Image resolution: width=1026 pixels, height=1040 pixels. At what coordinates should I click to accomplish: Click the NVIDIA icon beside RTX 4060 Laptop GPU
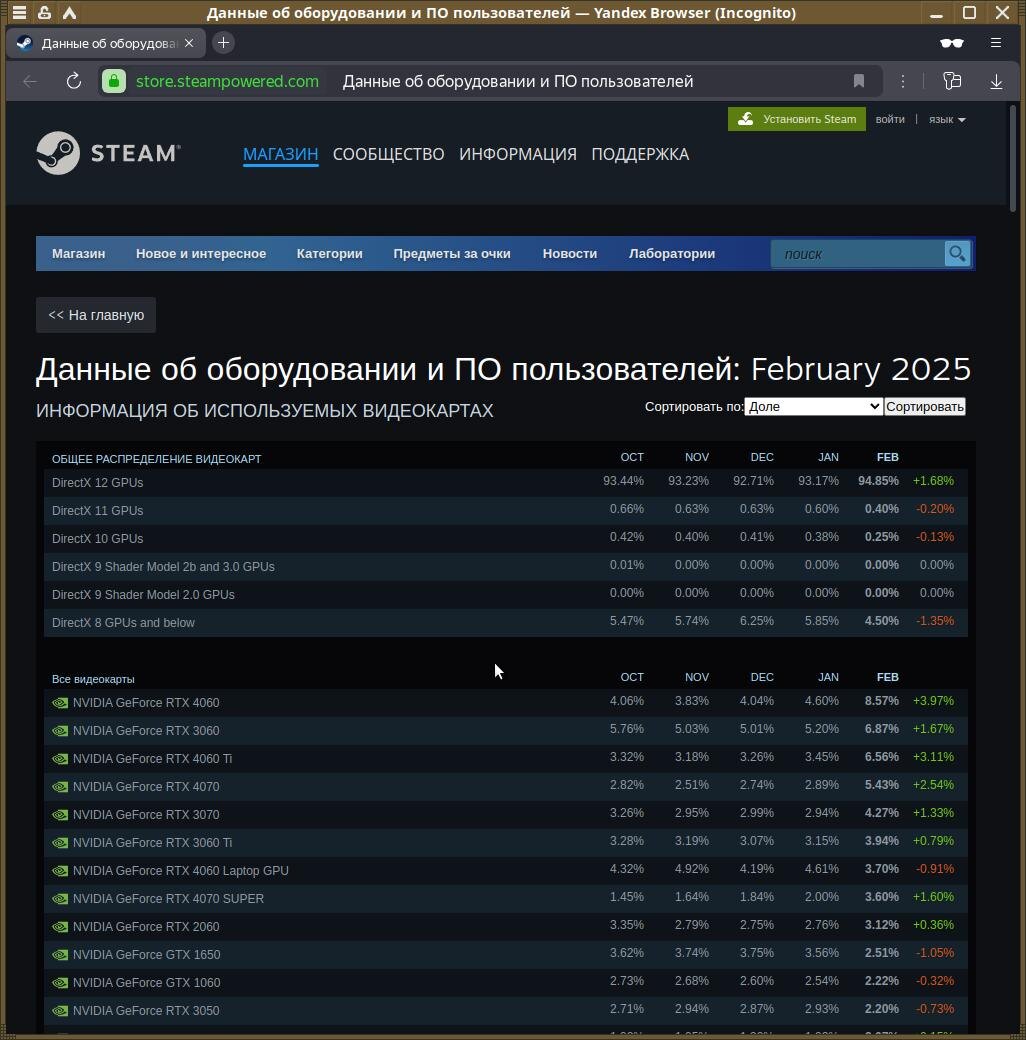[x=60, y=871]
